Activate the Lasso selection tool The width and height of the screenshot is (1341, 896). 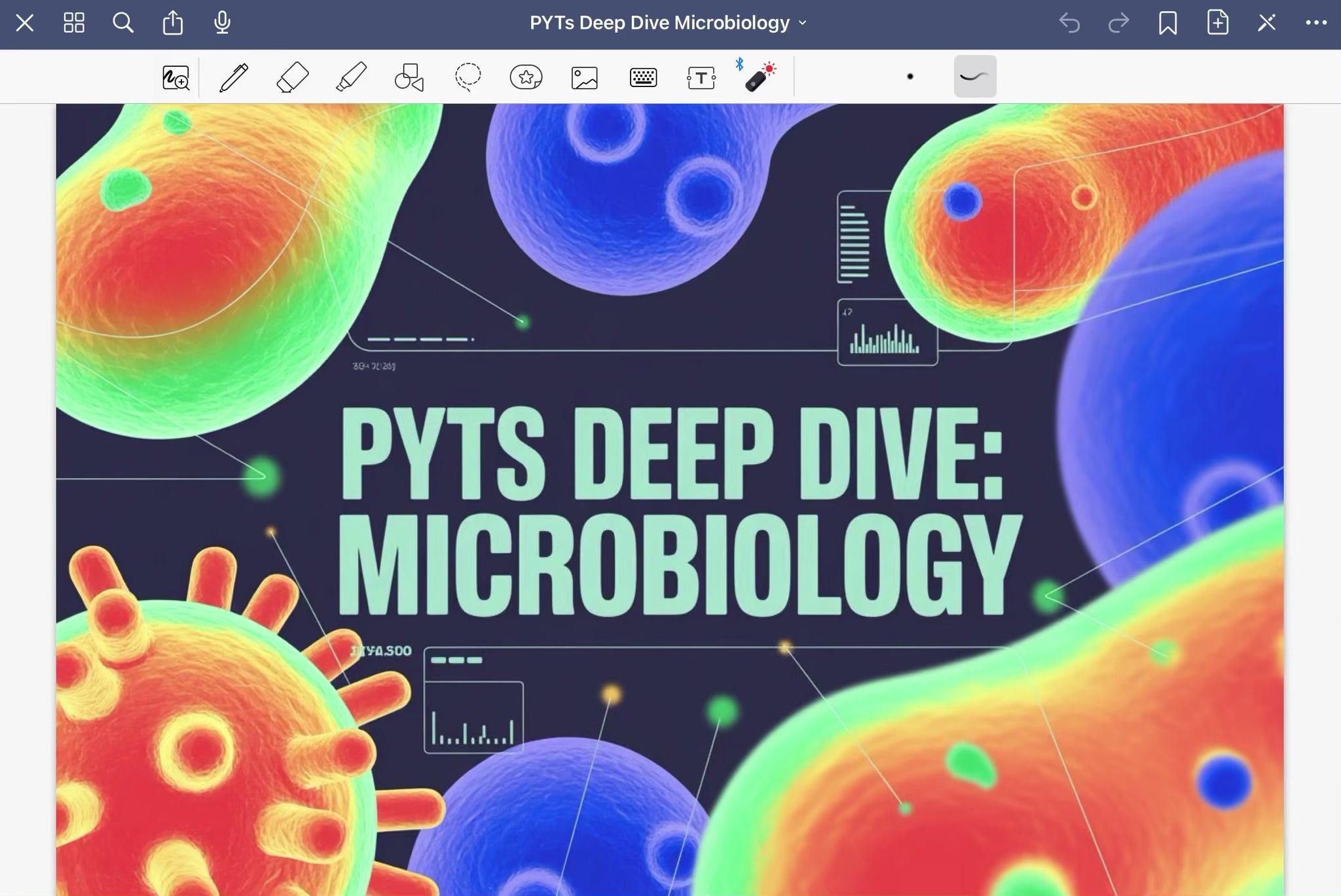[468, 77]
